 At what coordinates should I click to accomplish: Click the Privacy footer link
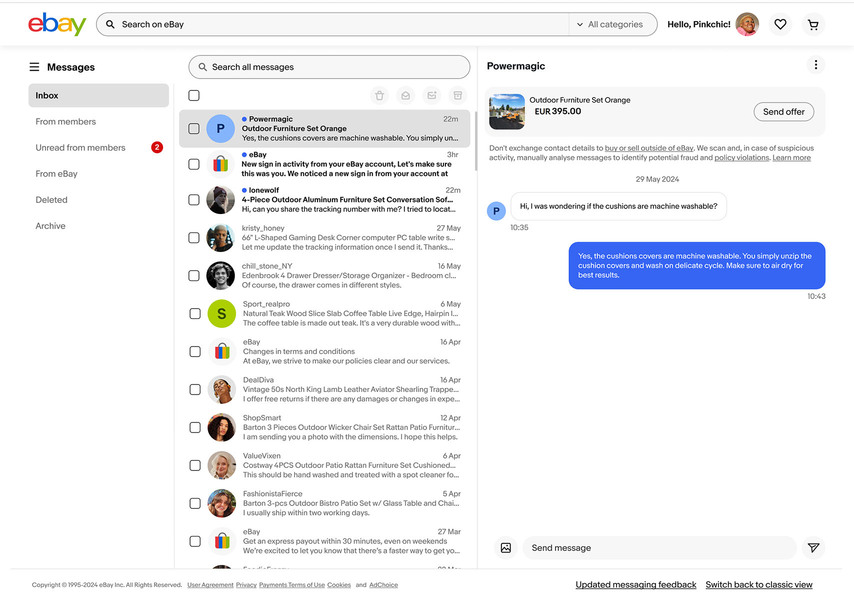pyautogui.click(x=246, y=585)
